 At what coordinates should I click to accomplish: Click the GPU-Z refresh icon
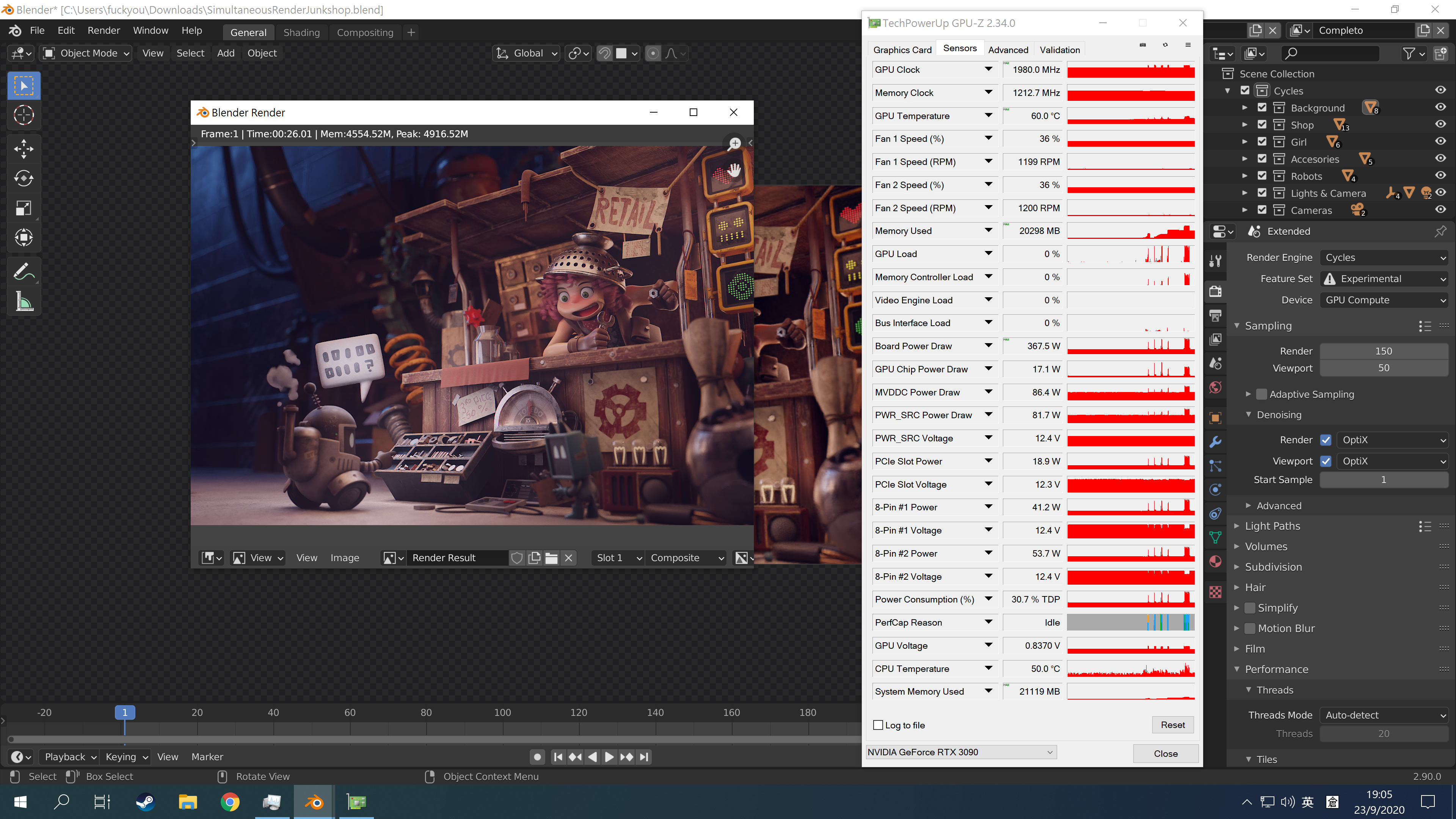pyautogui.click(x=1166, y=45)
